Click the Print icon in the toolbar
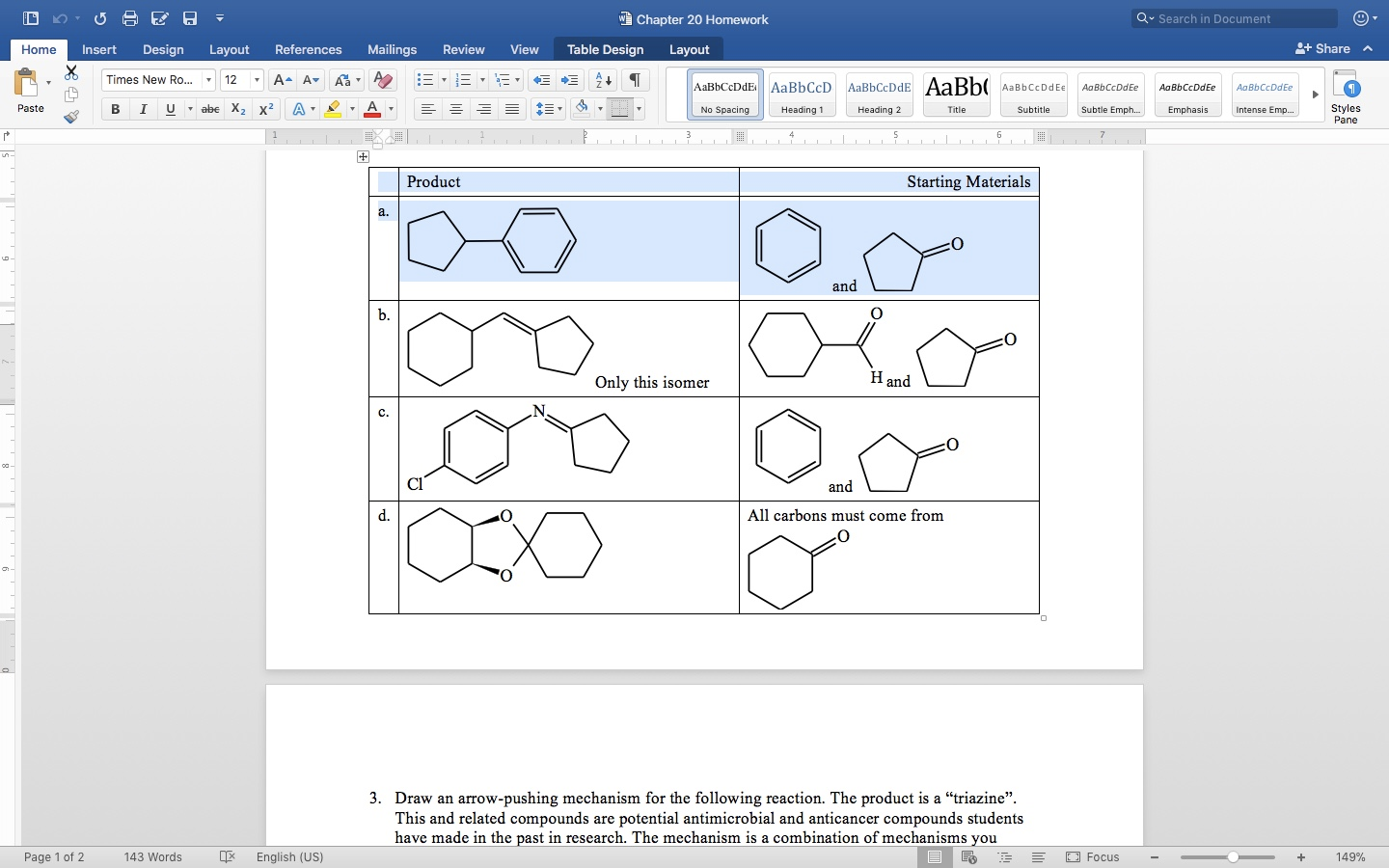This screenshot has width=1389, height=868. [x=130, y=17]
